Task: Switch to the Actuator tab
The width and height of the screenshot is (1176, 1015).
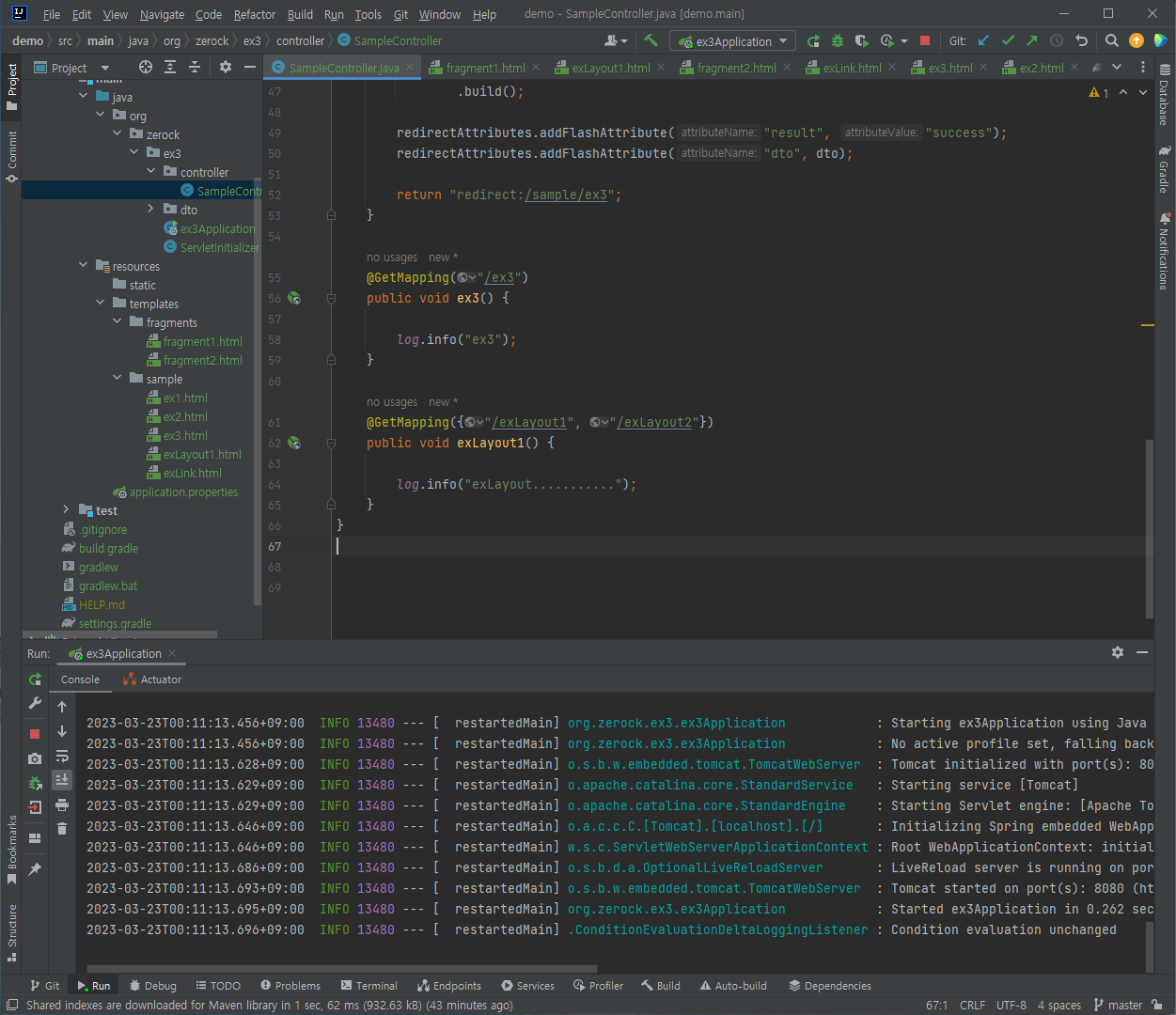Action: click(x=152, y=679)
